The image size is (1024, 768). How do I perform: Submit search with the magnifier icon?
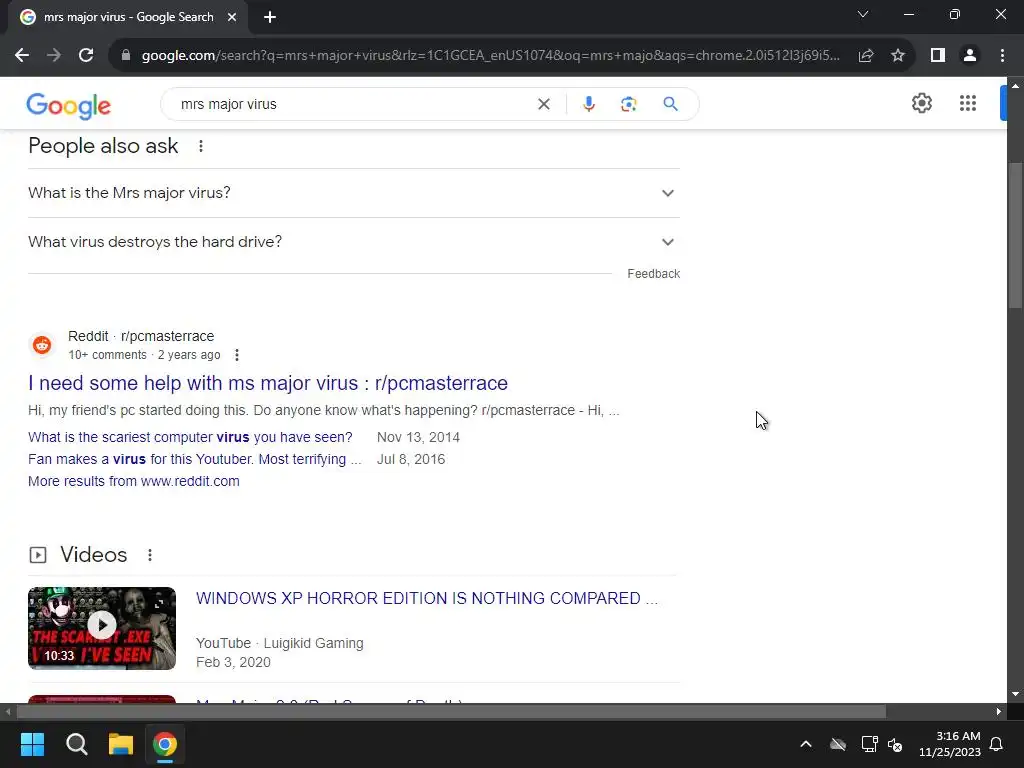[x=670, y=104]
